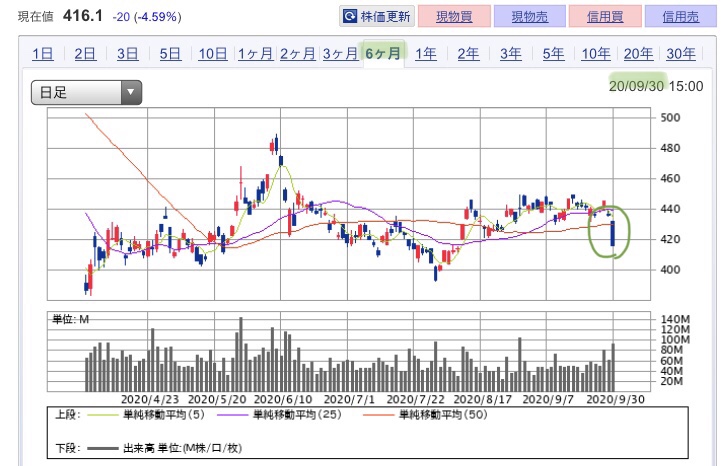The image size is (727, 466).
Task: Click the 信用買 button
Action: point(605,17)
